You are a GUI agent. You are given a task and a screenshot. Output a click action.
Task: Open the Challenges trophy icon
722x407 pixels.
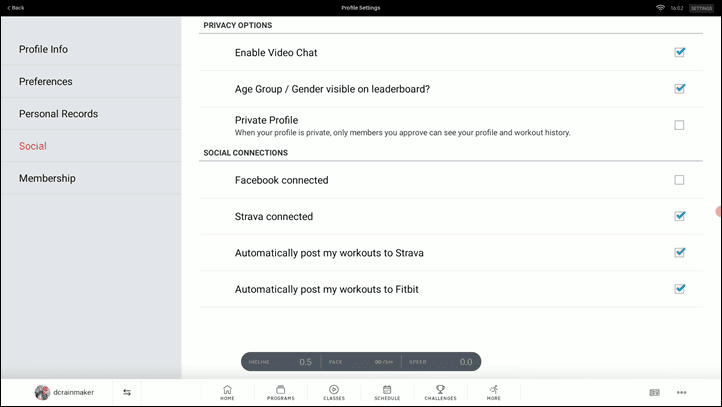point(440,392)
